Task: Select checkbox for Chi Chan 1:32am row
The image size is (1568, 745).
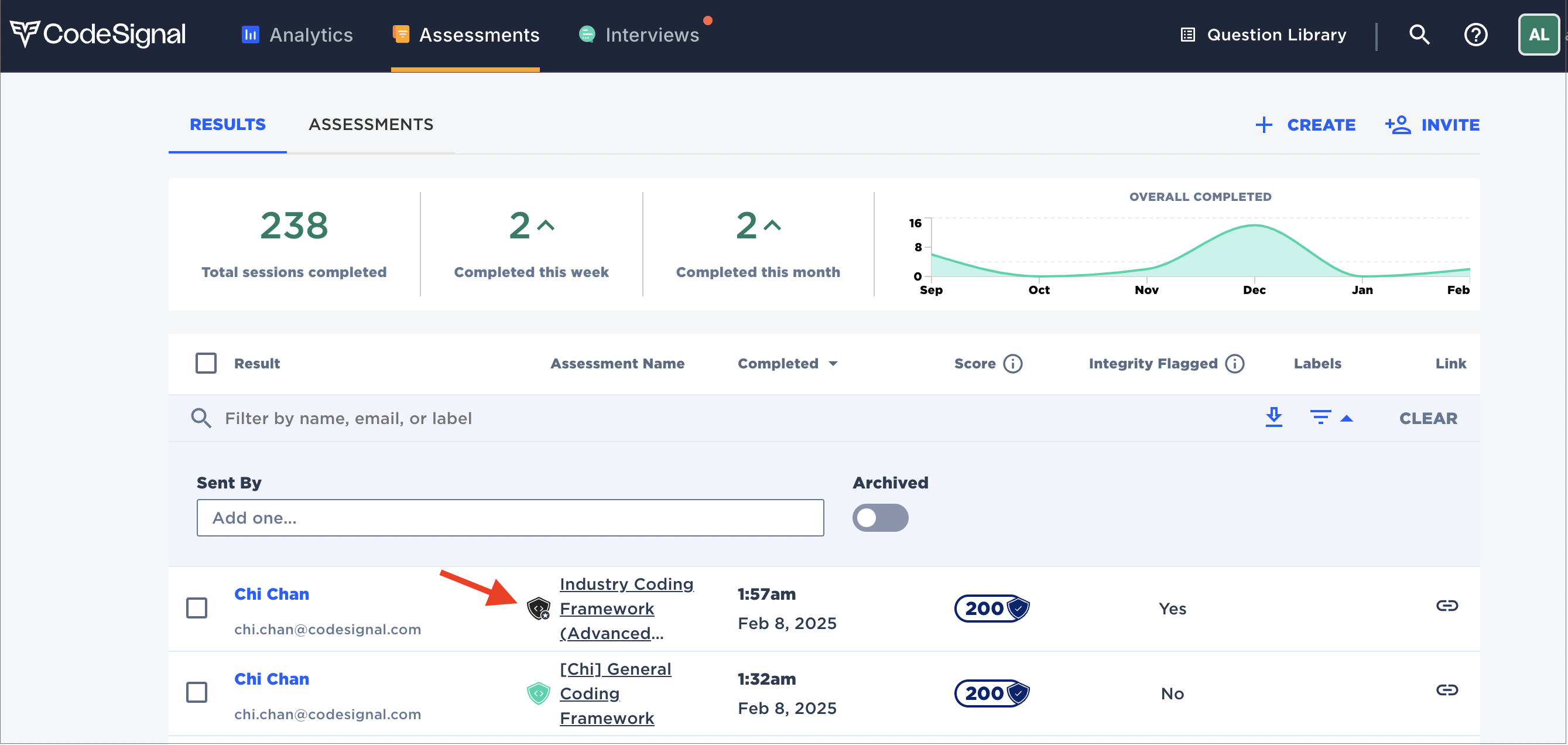Action: pyautogui.click(x=197, y=692)
